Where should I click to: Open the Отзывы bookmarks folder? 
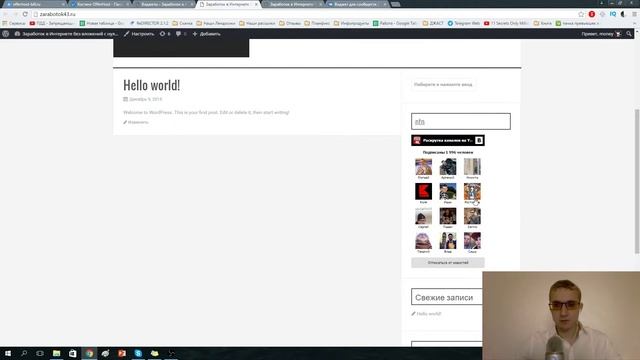click(290, 23)
